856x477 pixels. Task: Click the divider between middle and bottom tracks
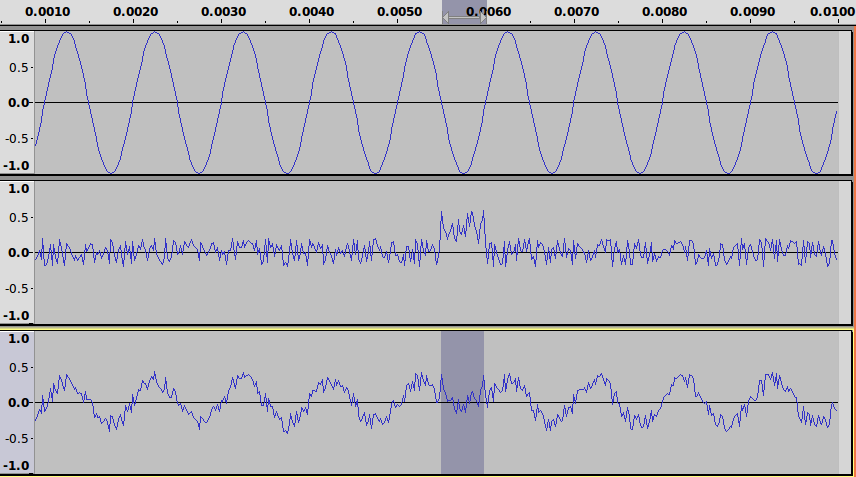(428, 327)
